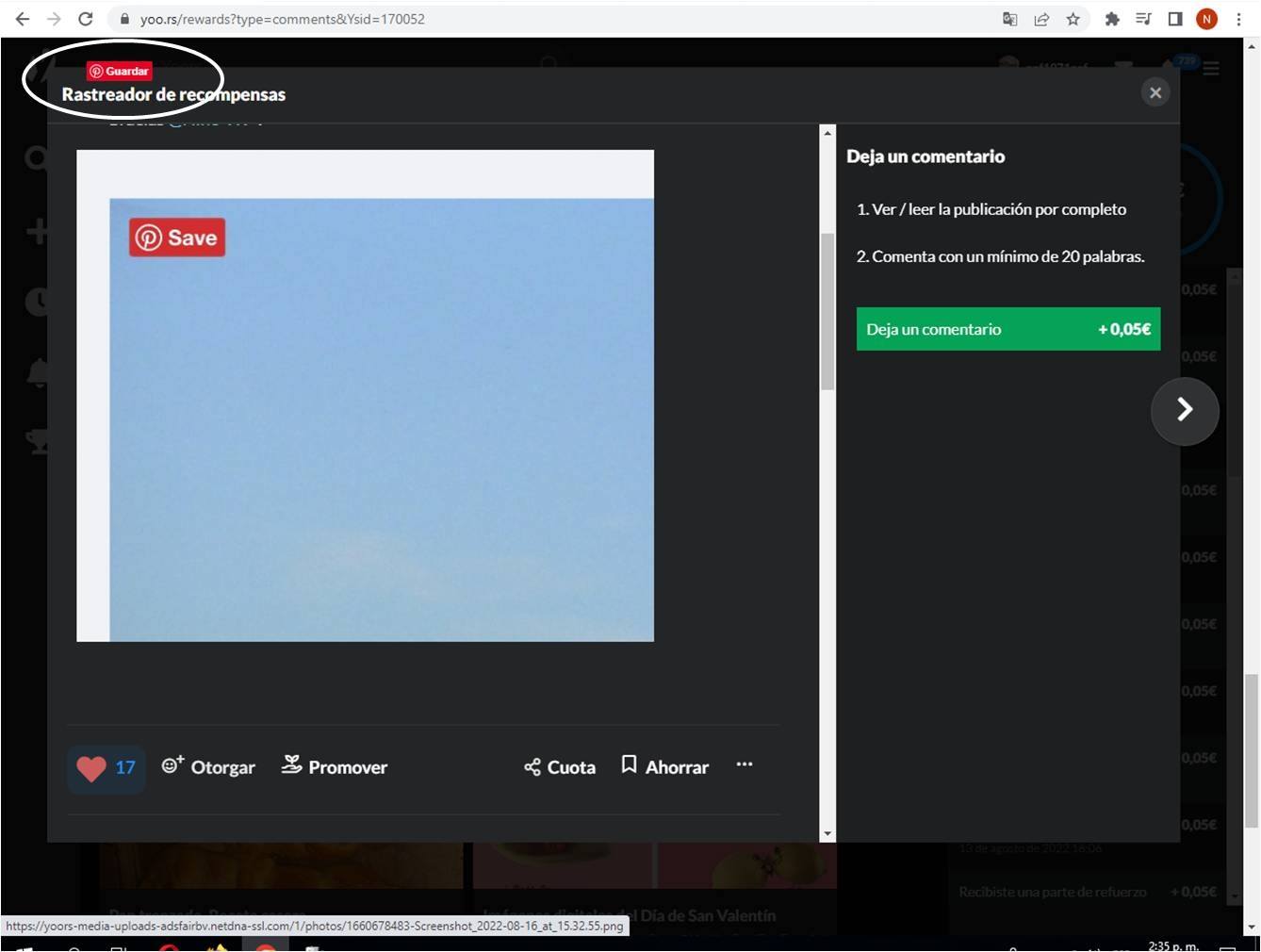Screen dimensions: 1261x952
Task: Click the translate page icon in address bar
Action: pos(1009,19)
